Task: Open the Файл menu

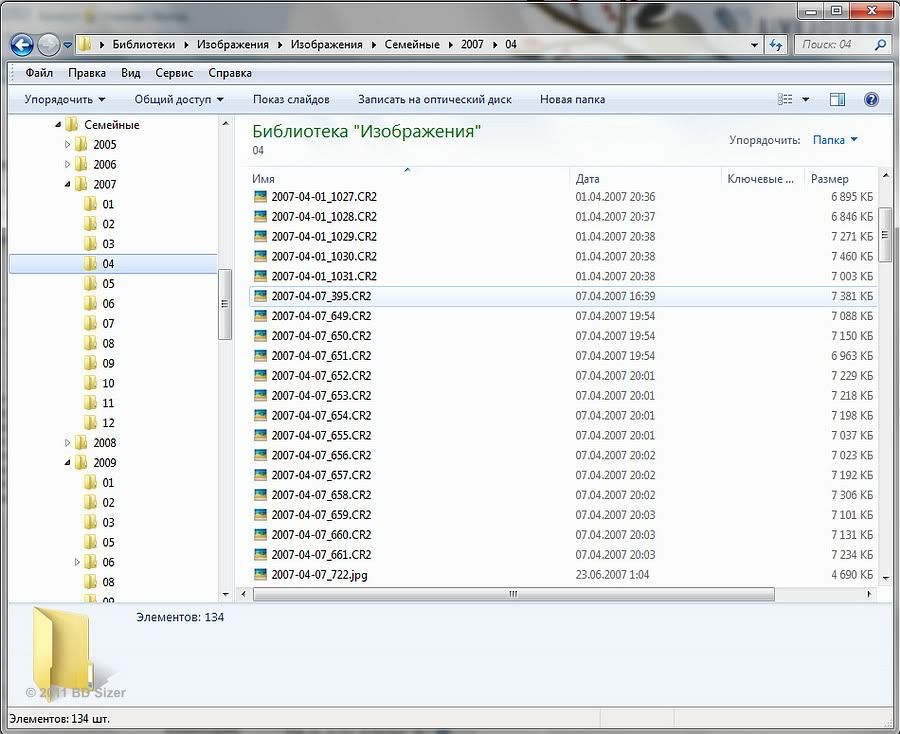Action: pyautogui.click(x=39, y=73)
